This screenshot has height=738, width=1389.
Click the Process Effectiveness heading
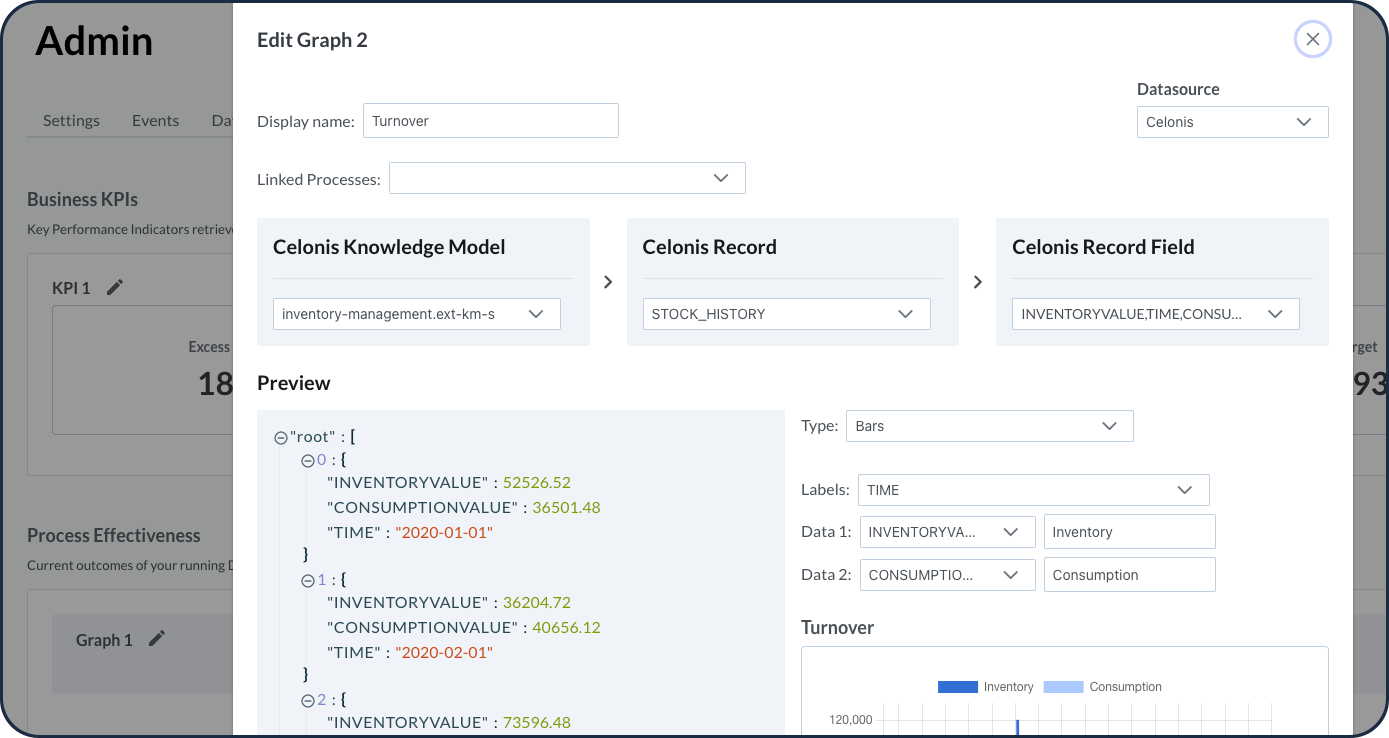114,535
